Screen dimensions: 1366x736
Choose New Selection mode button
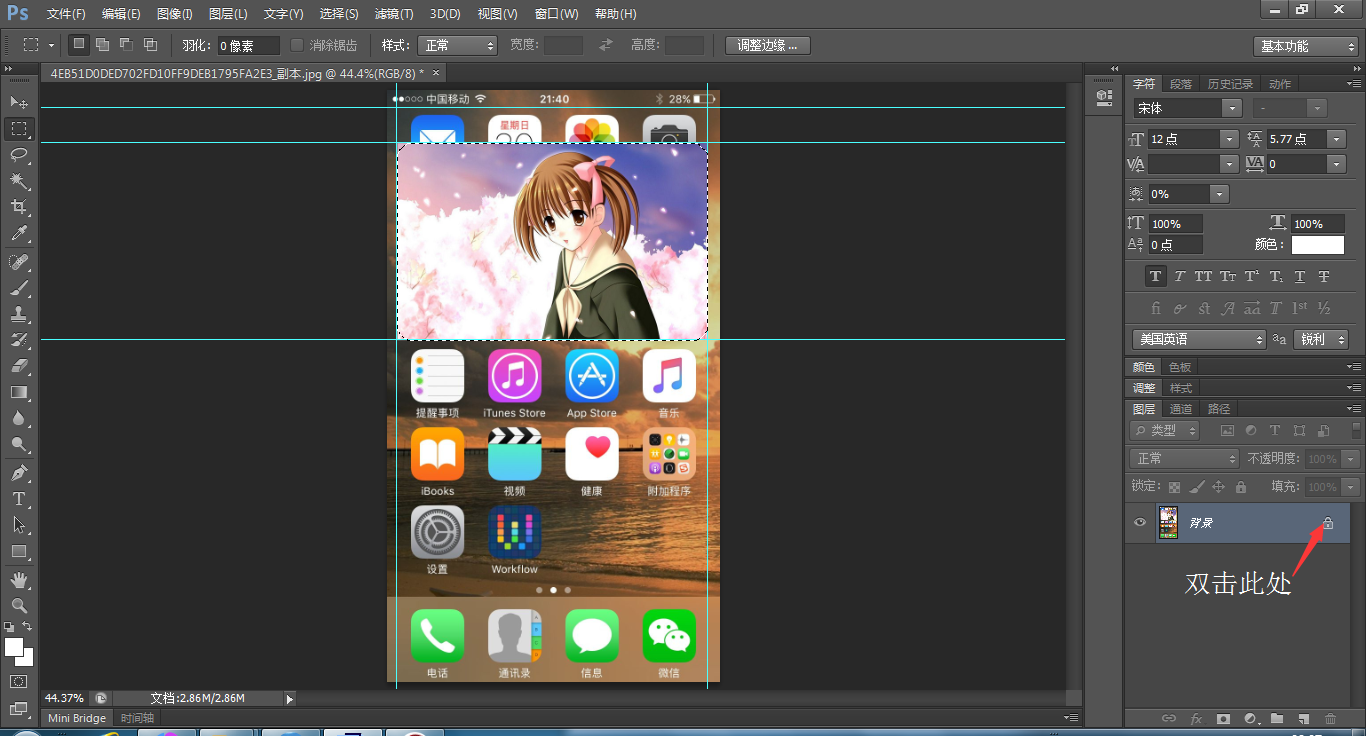(x=78, y=45)
